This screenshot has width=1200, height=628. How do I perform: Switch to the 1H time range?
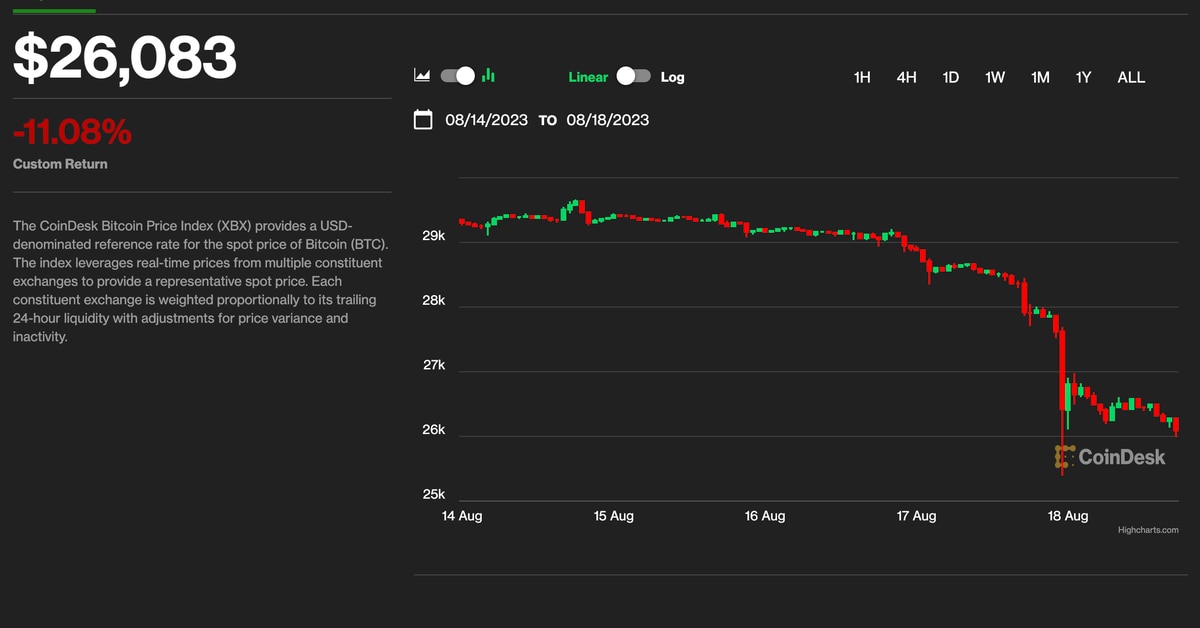(x=862, y=77)
